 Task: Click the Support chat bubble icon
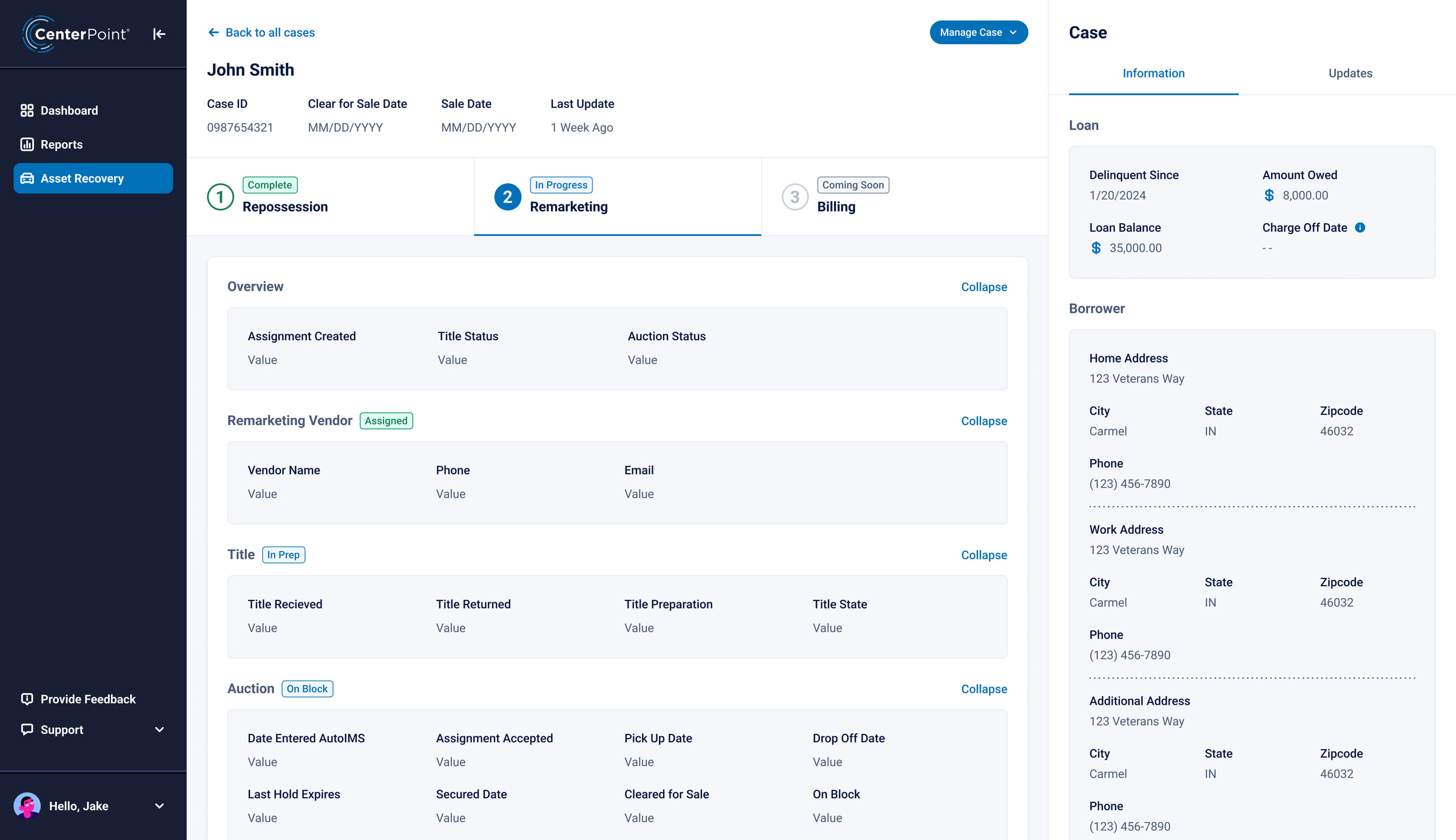[x=27, y=730]
